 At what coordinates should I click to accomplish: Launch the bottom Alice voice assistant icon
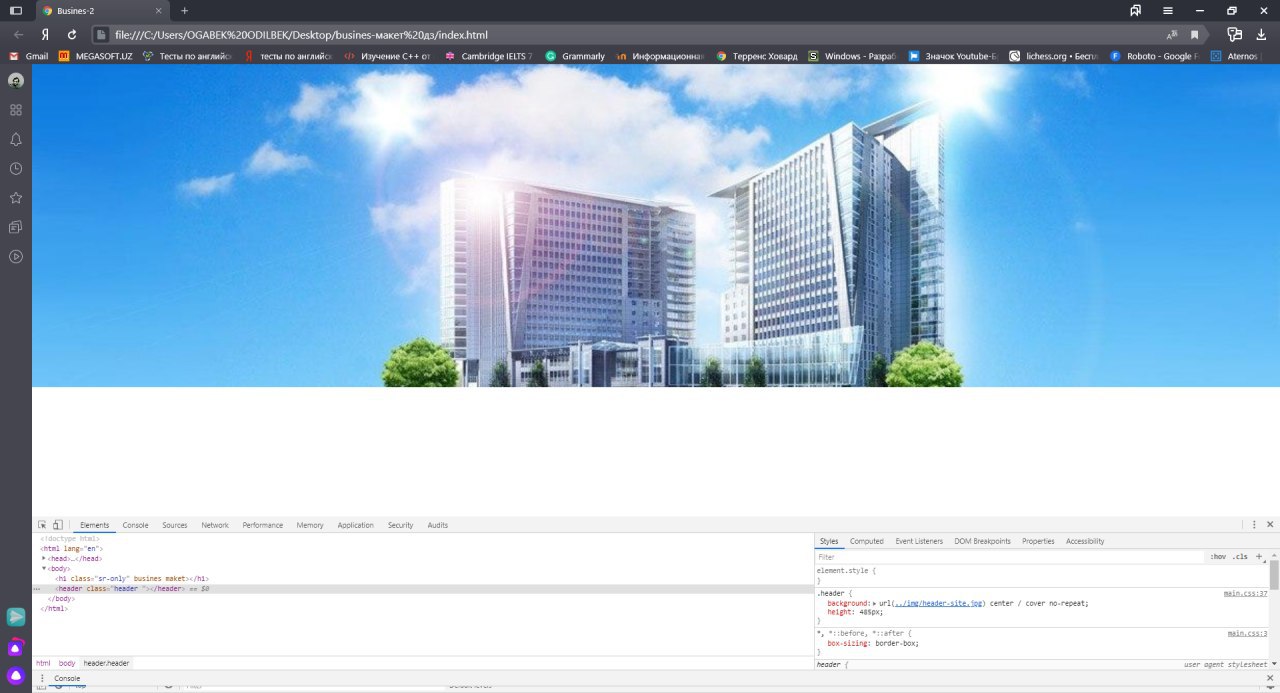[16, 676]
